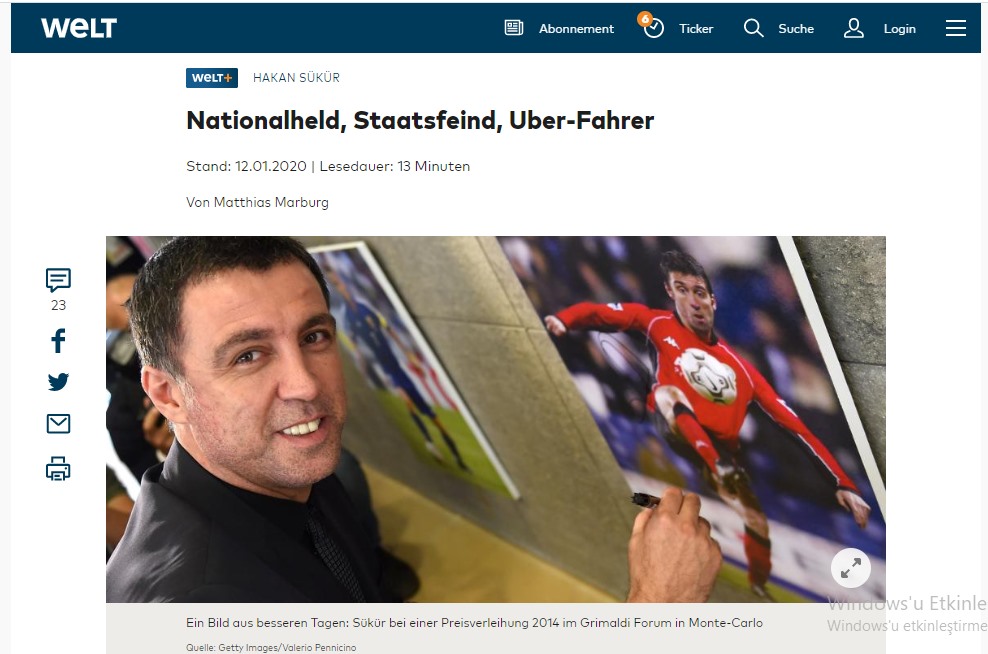Open the Ticker clock icon

pyautogui.click(x=653, y=27)
